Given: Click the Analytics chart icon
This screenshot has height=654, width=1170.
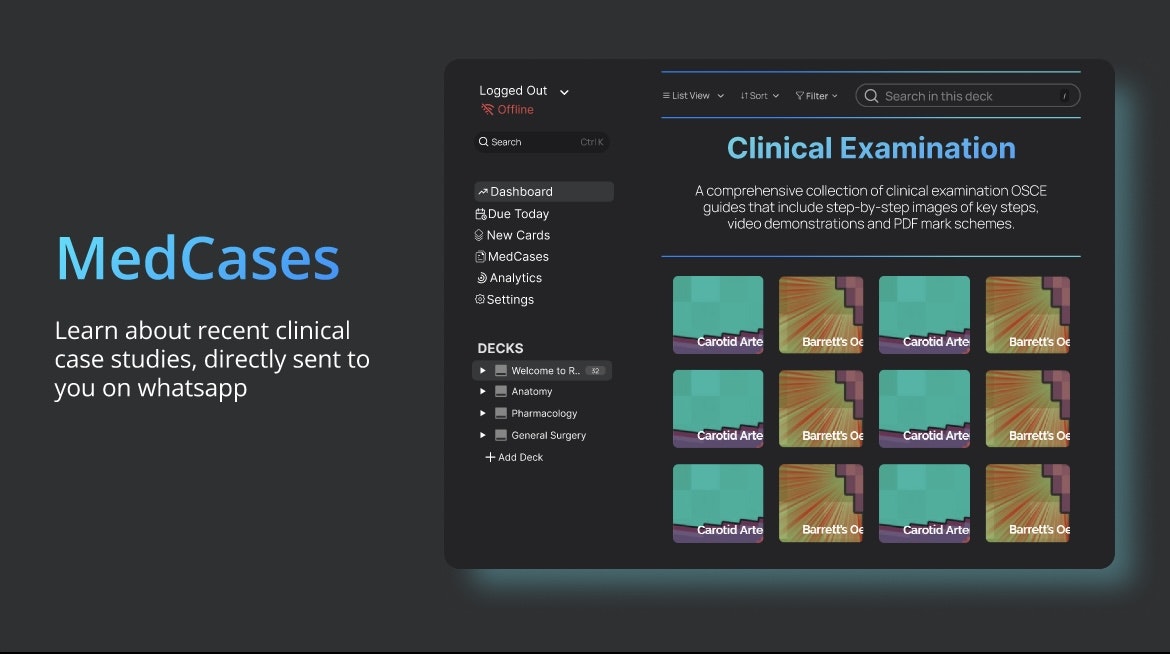Looking at the screenshot, I should click(x=482, y=278).
